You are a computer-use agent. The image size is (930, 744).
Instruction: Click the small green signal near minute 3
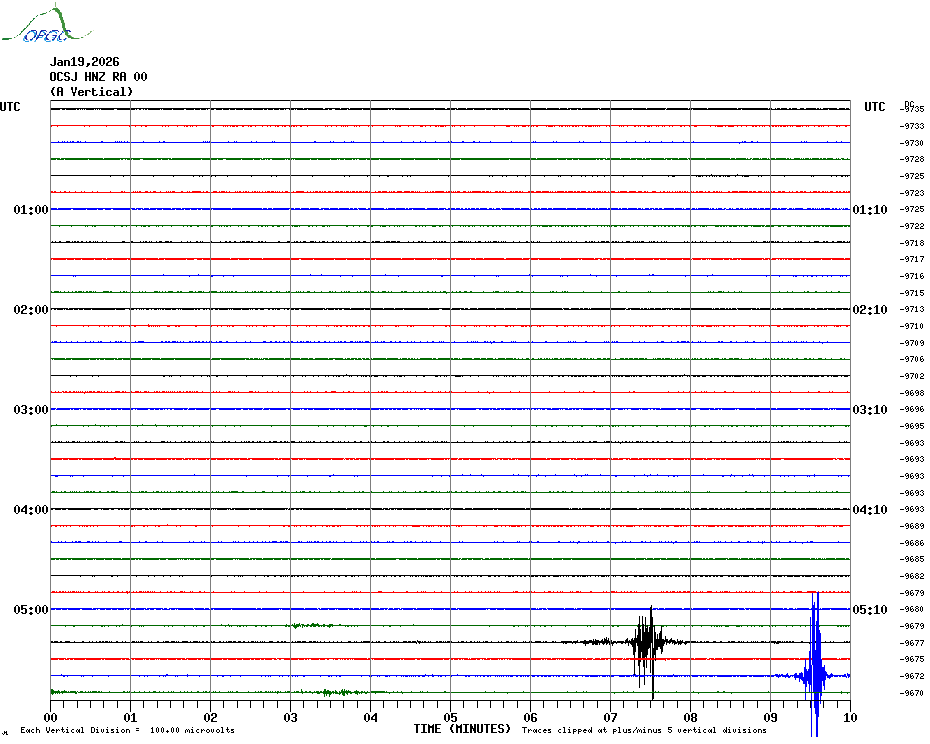click(x=312, y=626)
